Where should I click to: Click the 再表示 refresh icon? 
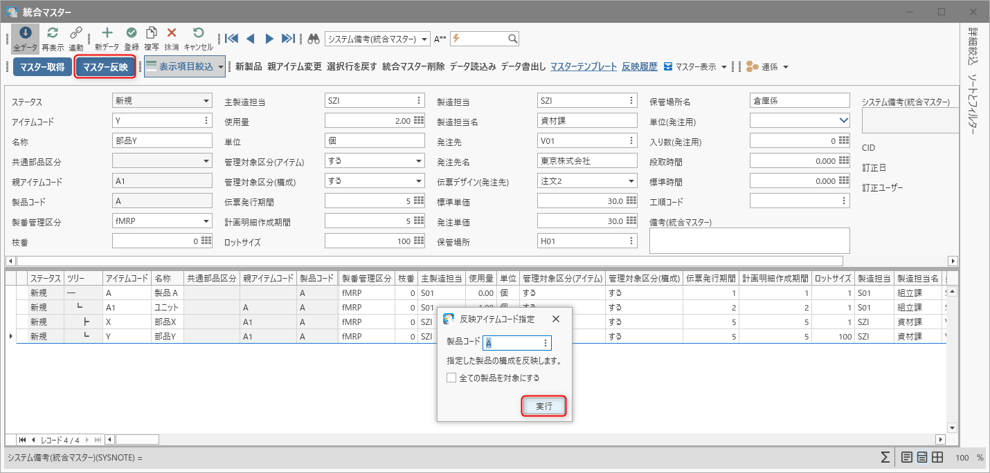tap(52, 35)
